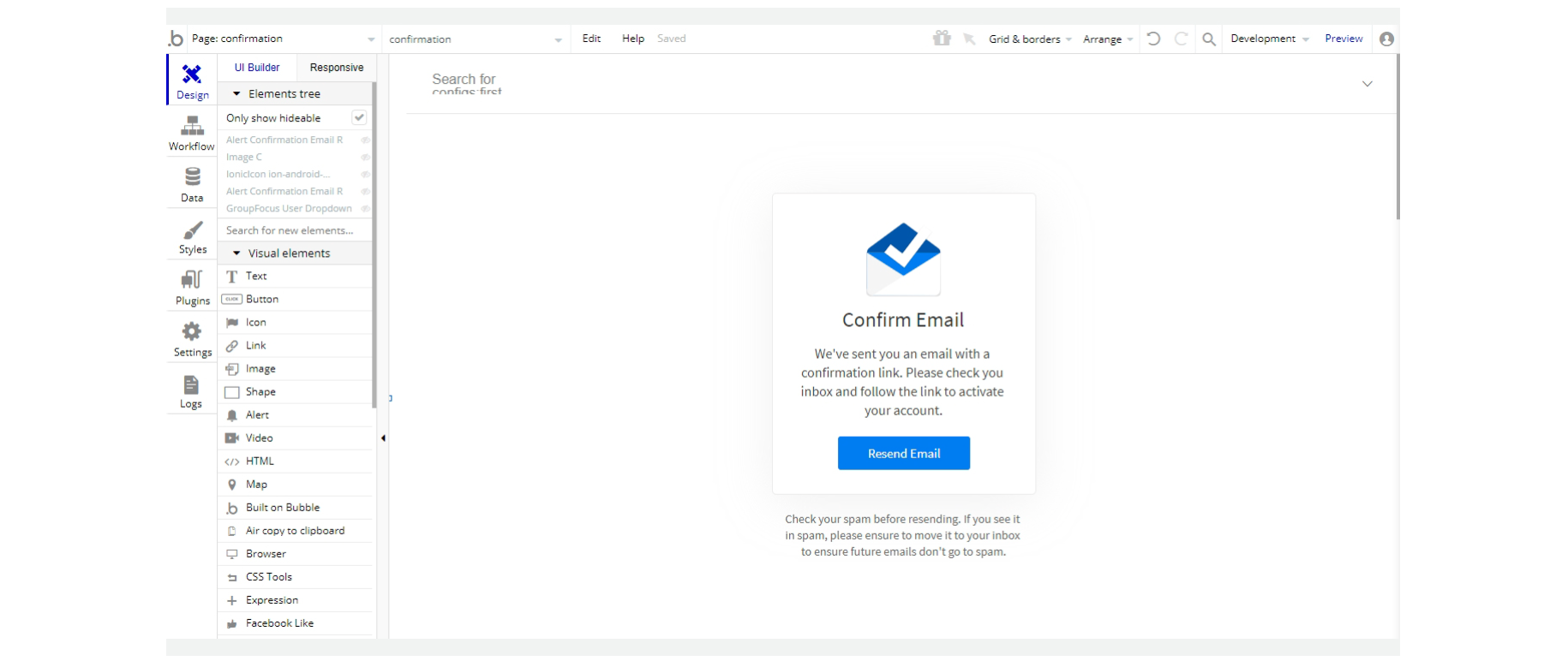Open the Design tab in sidebar
This screenshot has height=661, width=1568.
192,80
